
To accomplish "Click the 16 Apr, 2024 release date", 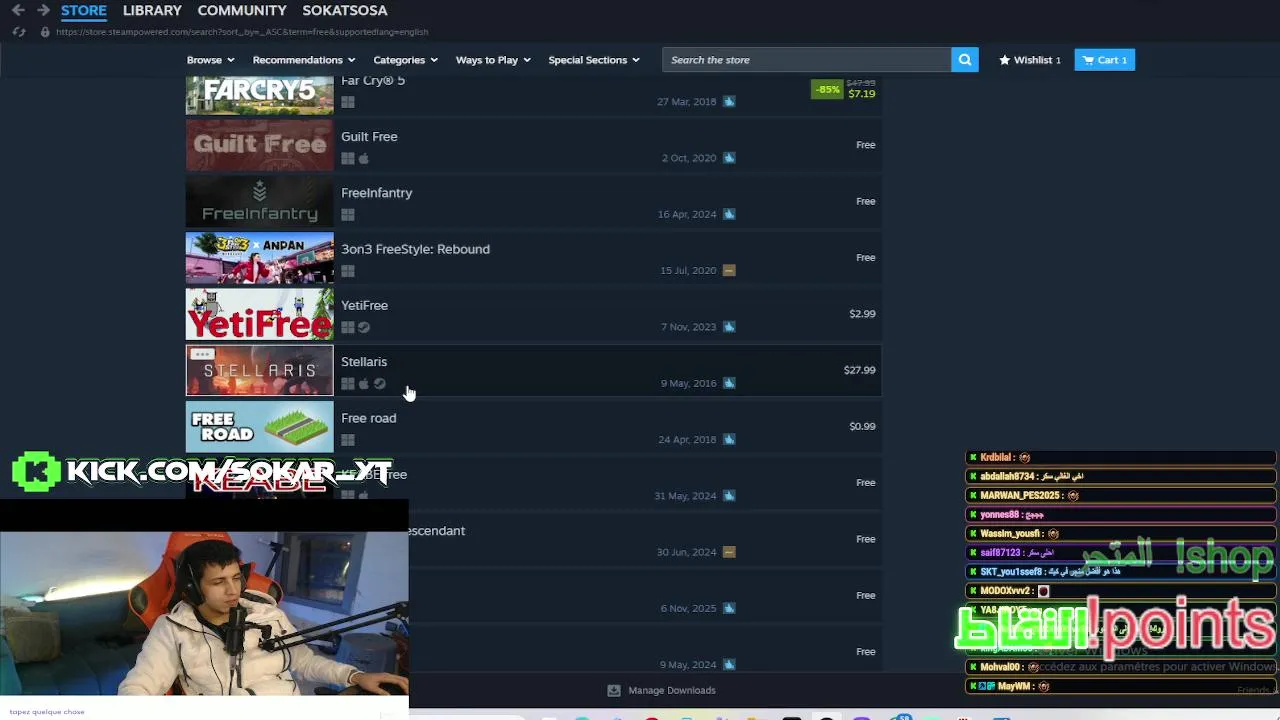I will click(686, 214).
